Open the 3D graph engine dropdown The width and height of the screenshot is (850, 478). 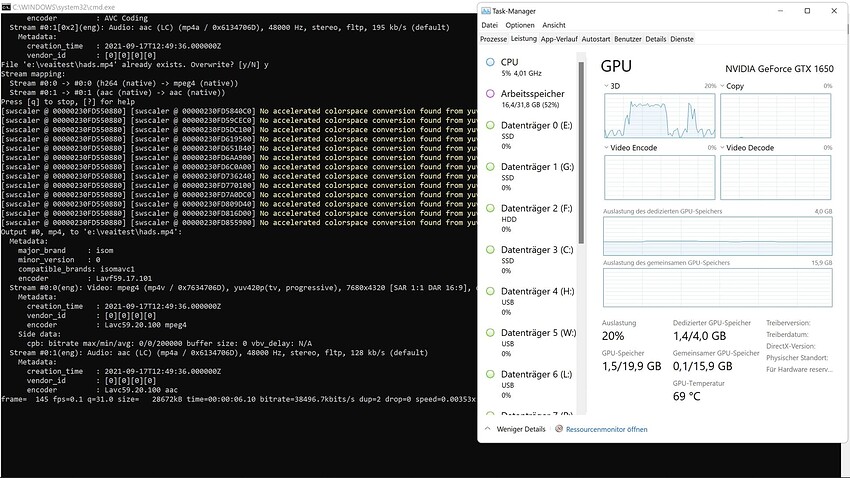(x=607, y=86)
